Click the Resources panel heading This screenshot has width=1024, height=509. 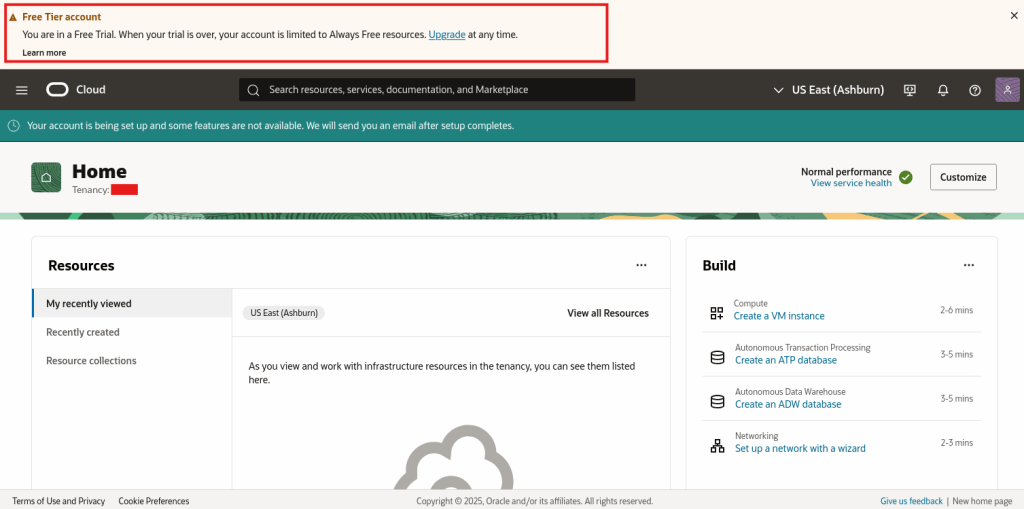coord(81,265)
